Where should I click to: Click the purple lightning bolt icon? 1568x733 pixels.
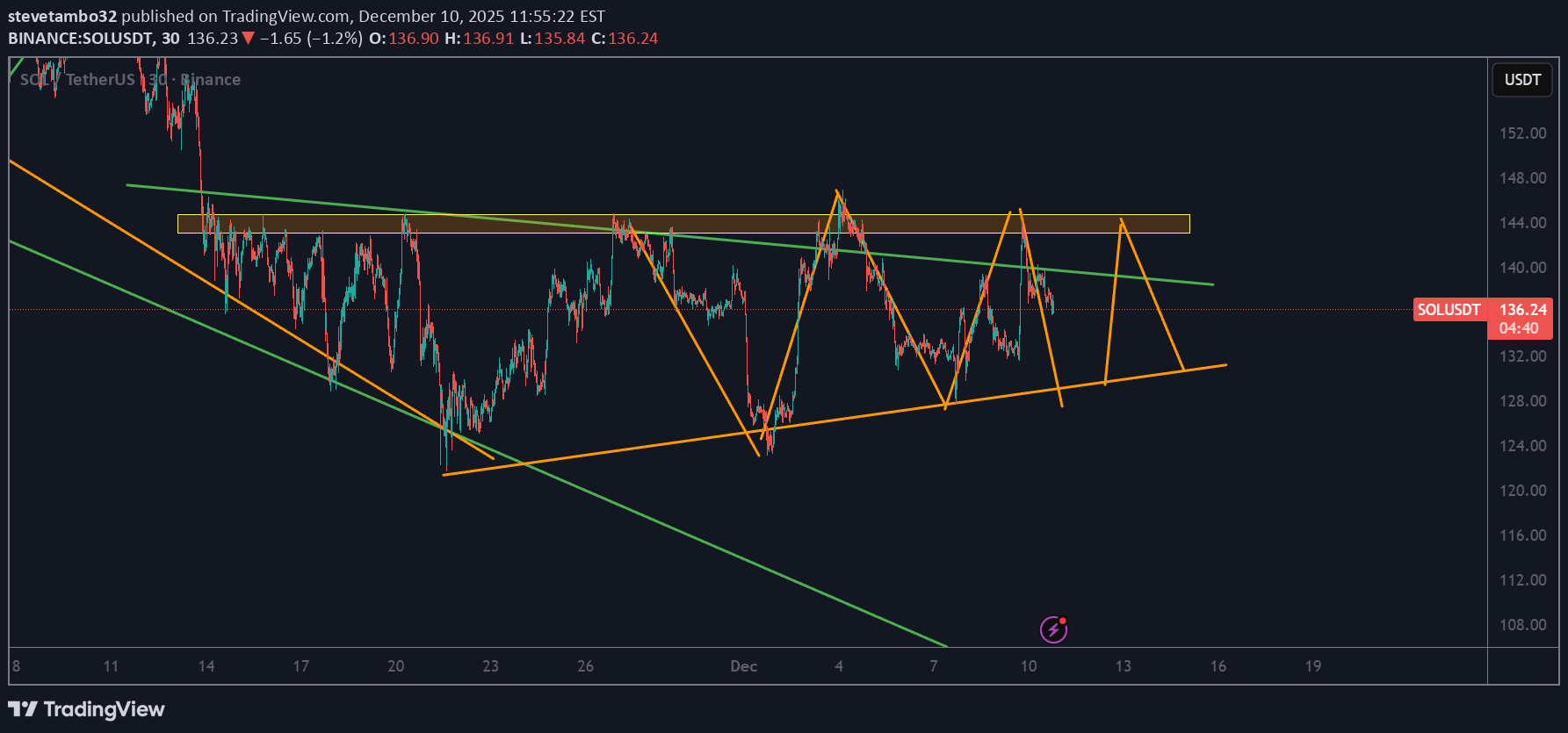(x=1053, y=629)
